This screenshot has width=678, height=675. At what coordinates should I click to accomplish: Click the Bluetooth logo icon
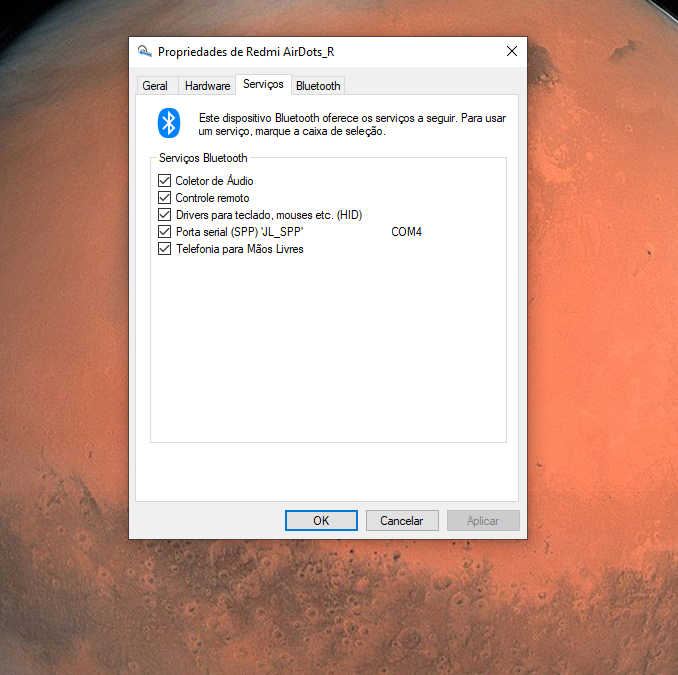[x=169, y=123]
